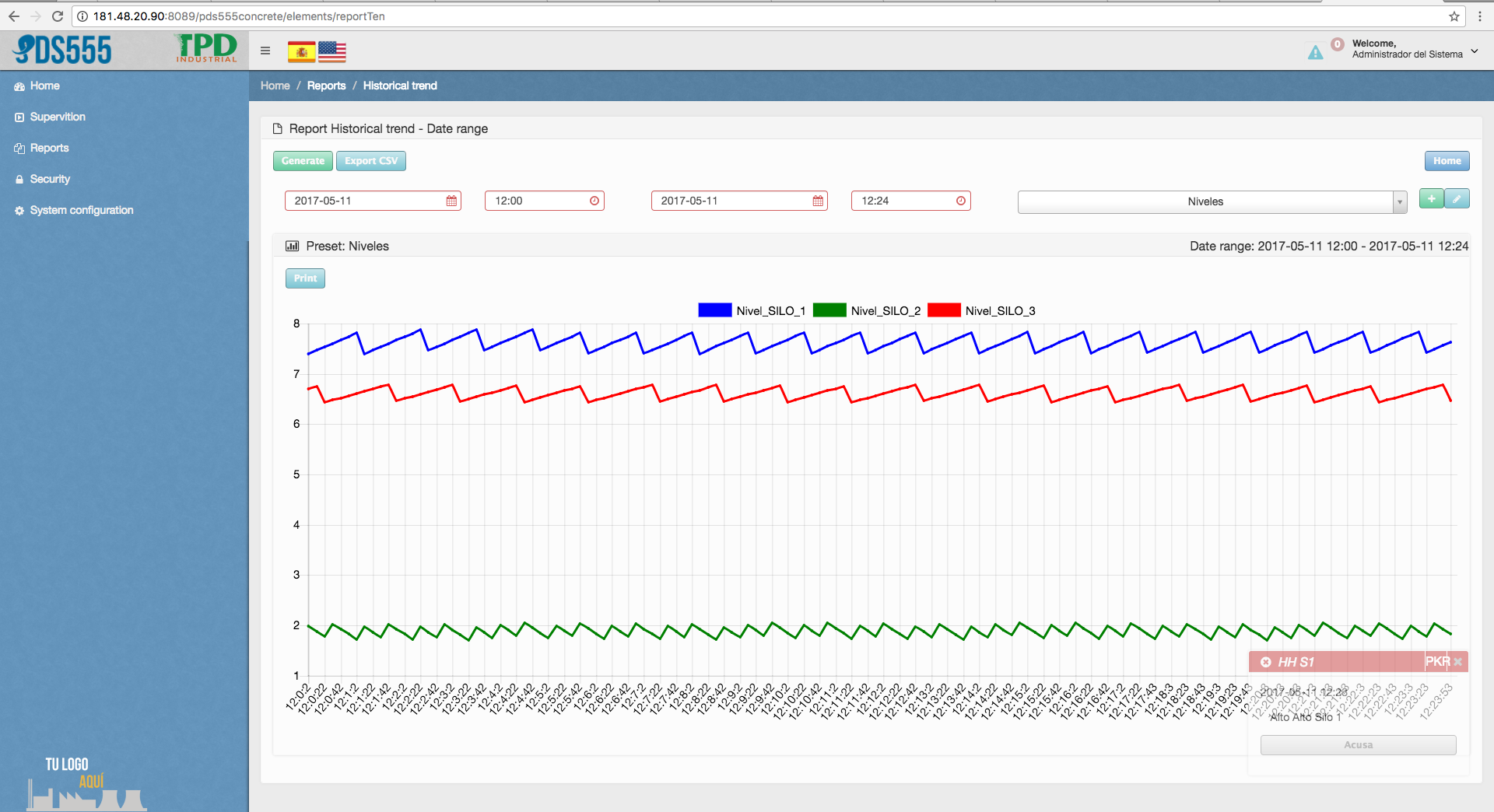
Task: Click the alert warning triangle icon
Action: coord(1315,53)
